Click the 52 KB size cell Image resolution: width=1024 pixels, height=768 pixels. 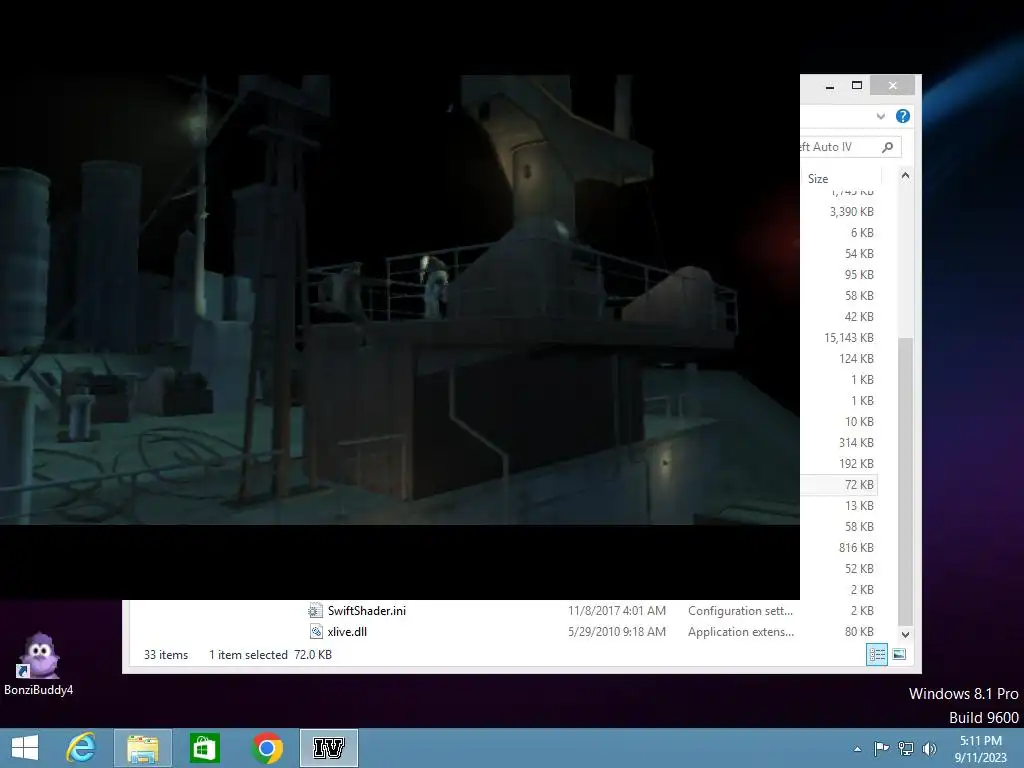tap(859, 569)
